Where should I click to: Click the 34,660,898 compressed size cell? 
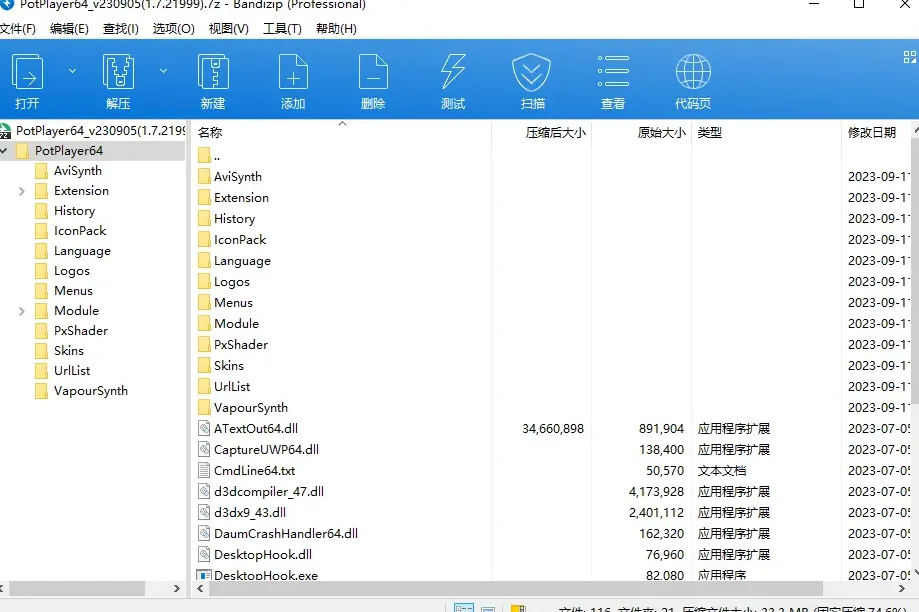pos(553,429)
